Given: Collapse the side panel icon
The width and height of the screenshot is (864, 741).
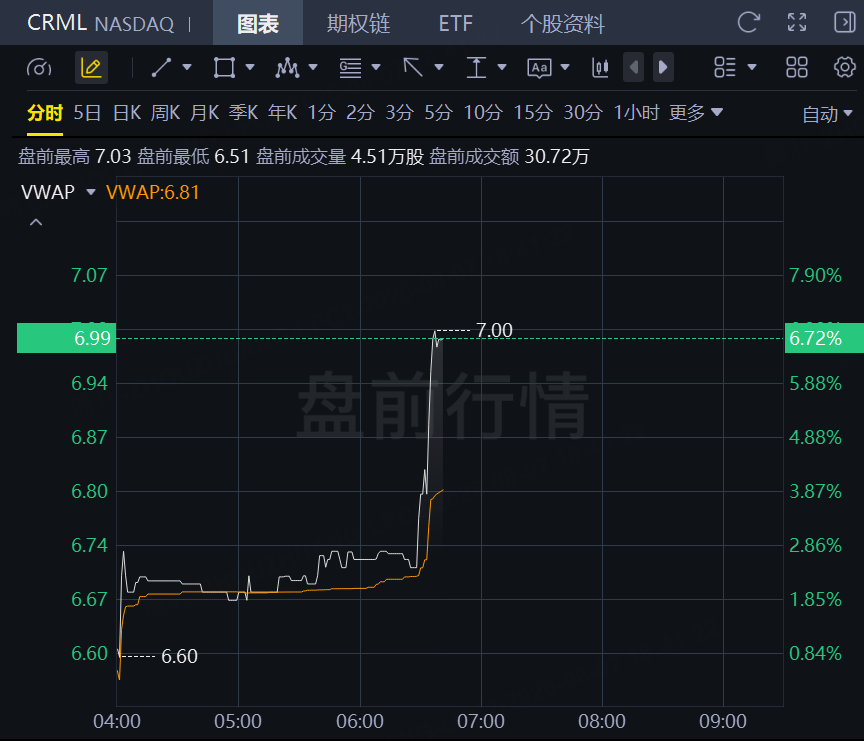Looking at the screenshot, I should click(x=844, y=23).
